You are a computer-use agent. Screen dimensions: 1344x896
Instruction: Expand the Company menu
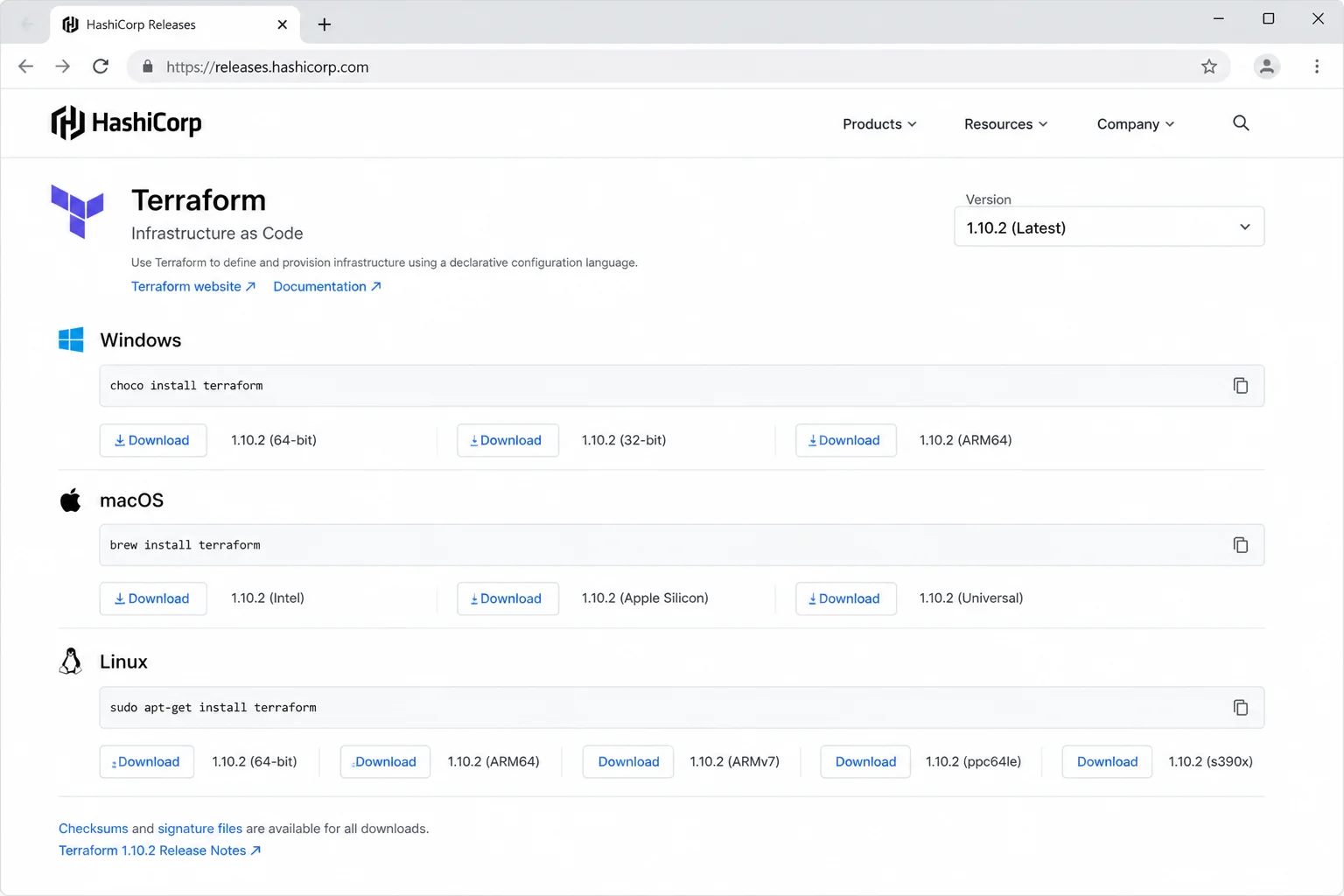(1135, 124)
